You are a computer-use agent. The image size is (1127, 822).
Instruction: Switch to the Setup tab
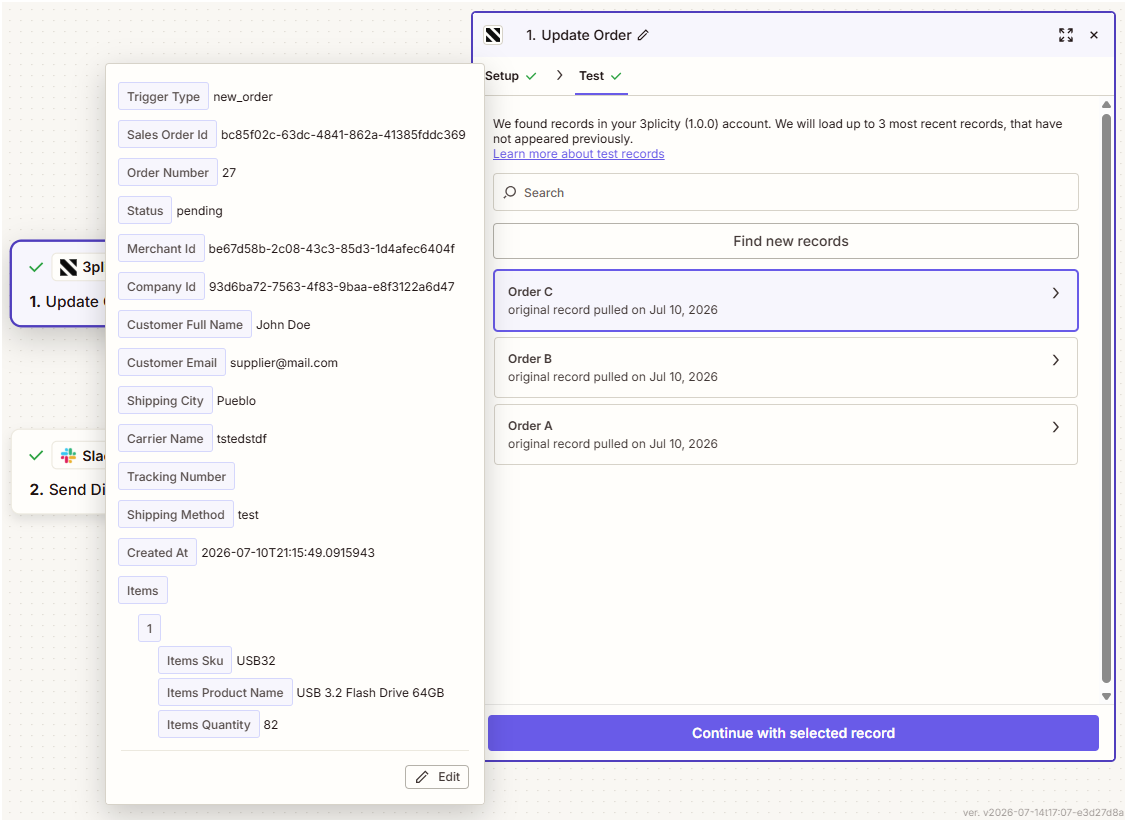[510, 76]
